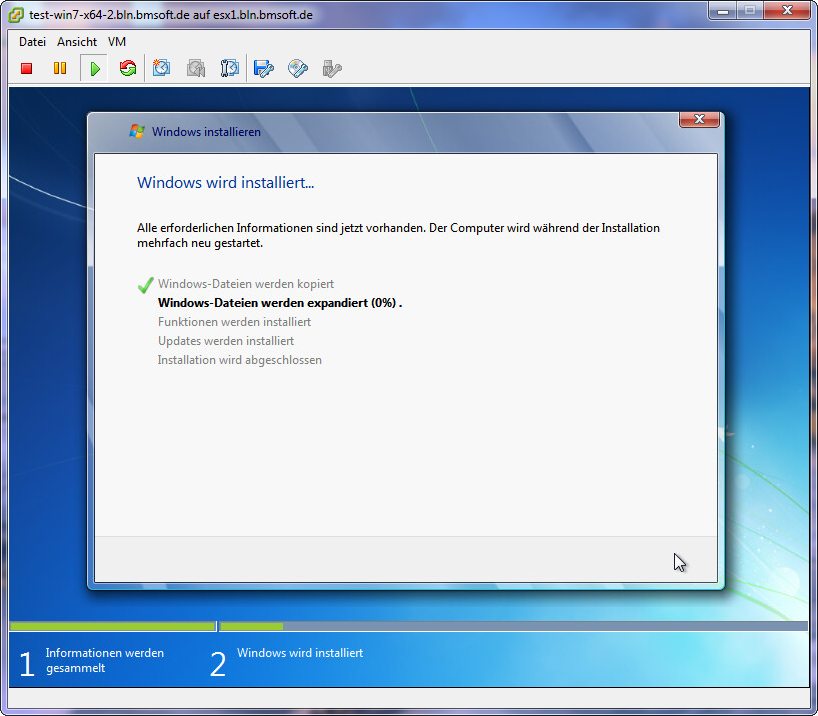Click the green Play power-on button

point(94,68)
